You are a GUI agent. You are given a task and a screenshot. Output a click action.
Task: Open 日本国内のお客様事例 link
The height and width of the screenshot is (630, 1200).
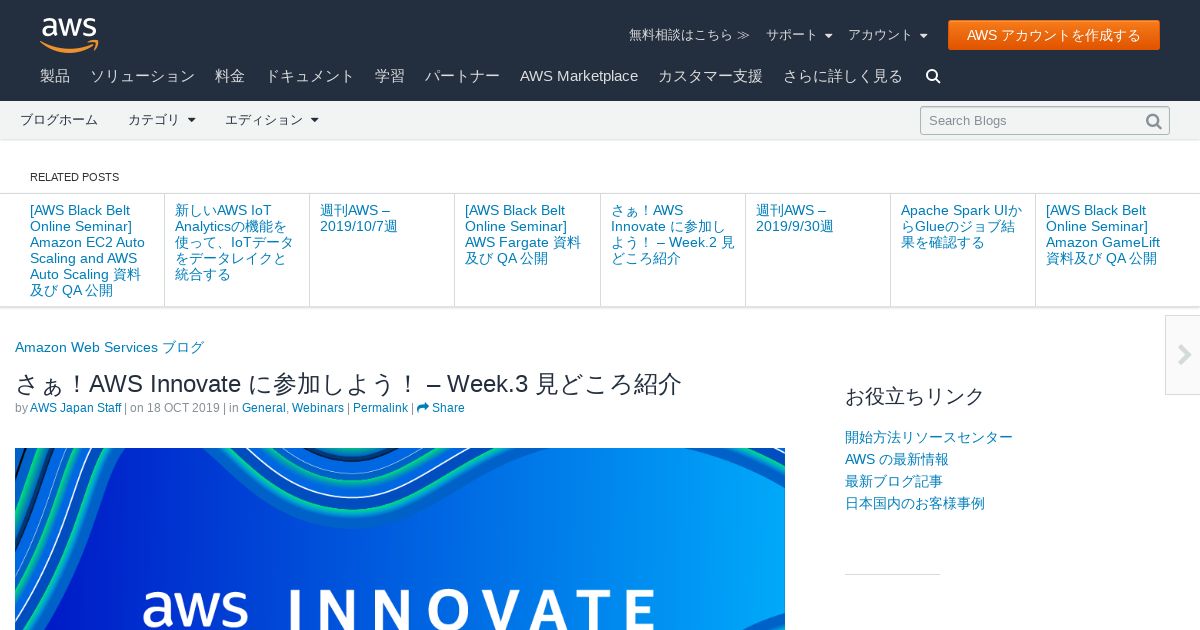915,503
